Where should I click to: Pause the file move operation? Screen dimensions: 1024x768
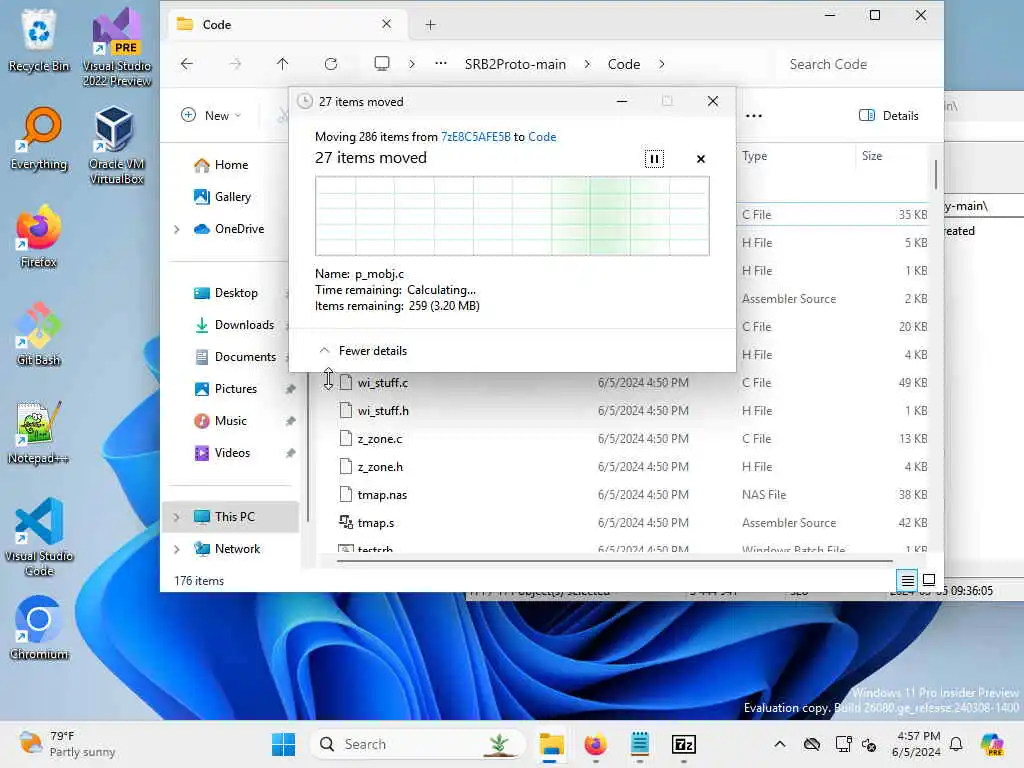coord(654,159)
